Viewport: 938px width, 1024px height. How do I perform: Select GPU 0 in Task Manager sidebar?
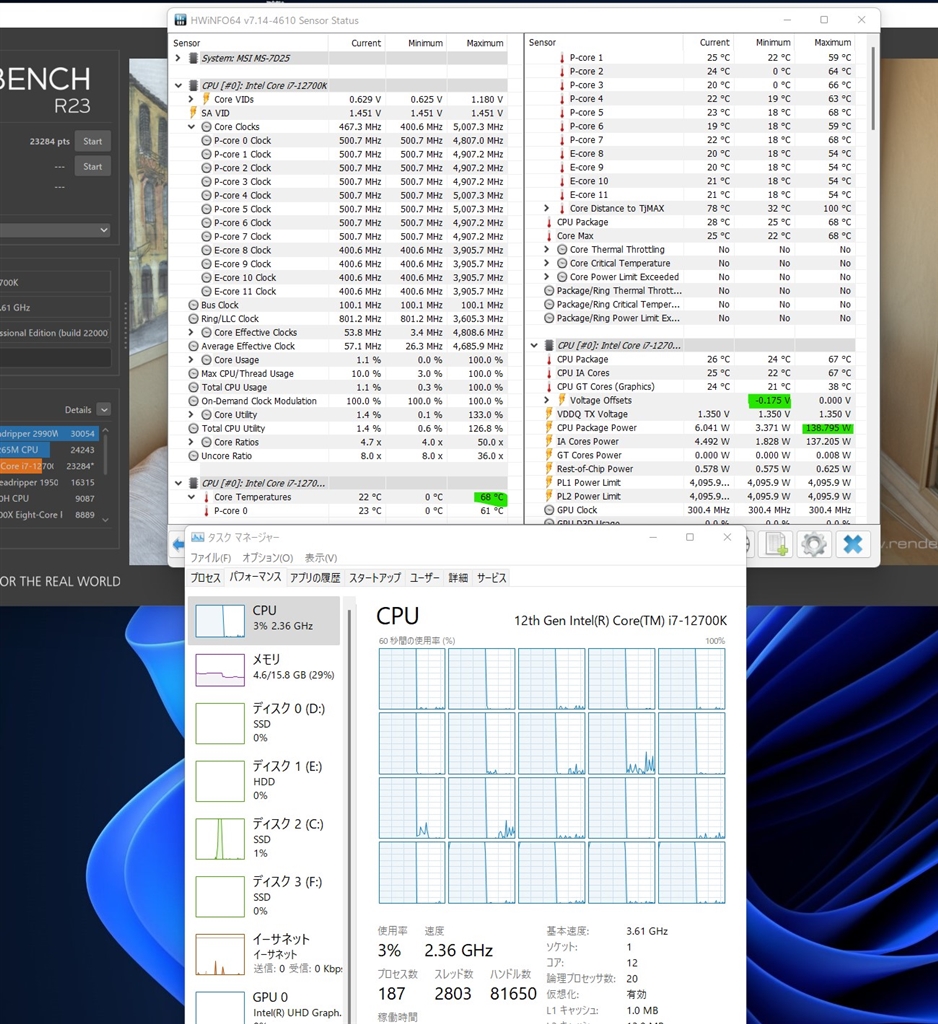265,1006
